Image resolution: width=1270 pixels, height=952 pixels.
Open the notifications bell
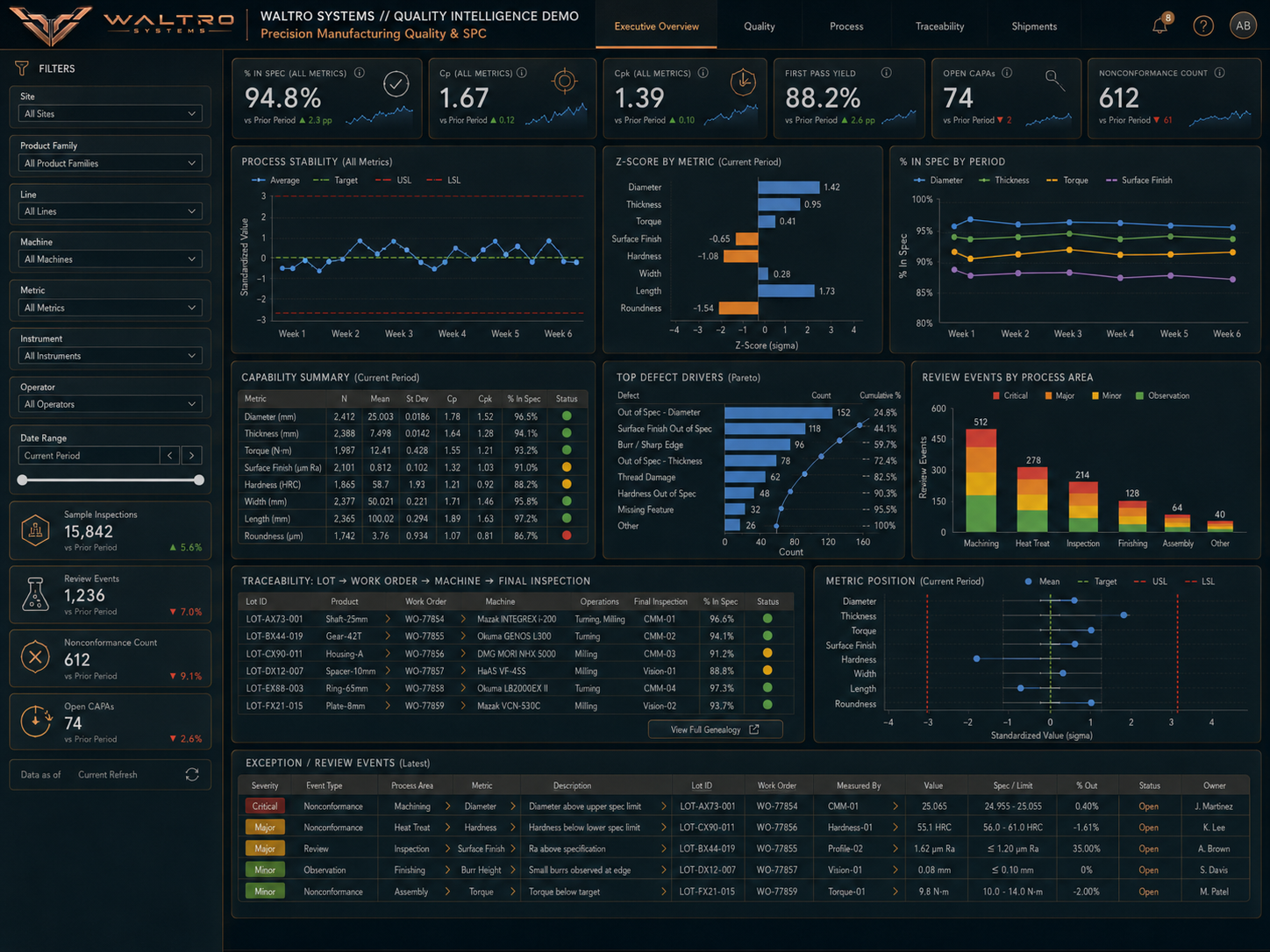tap(1160, 25)
